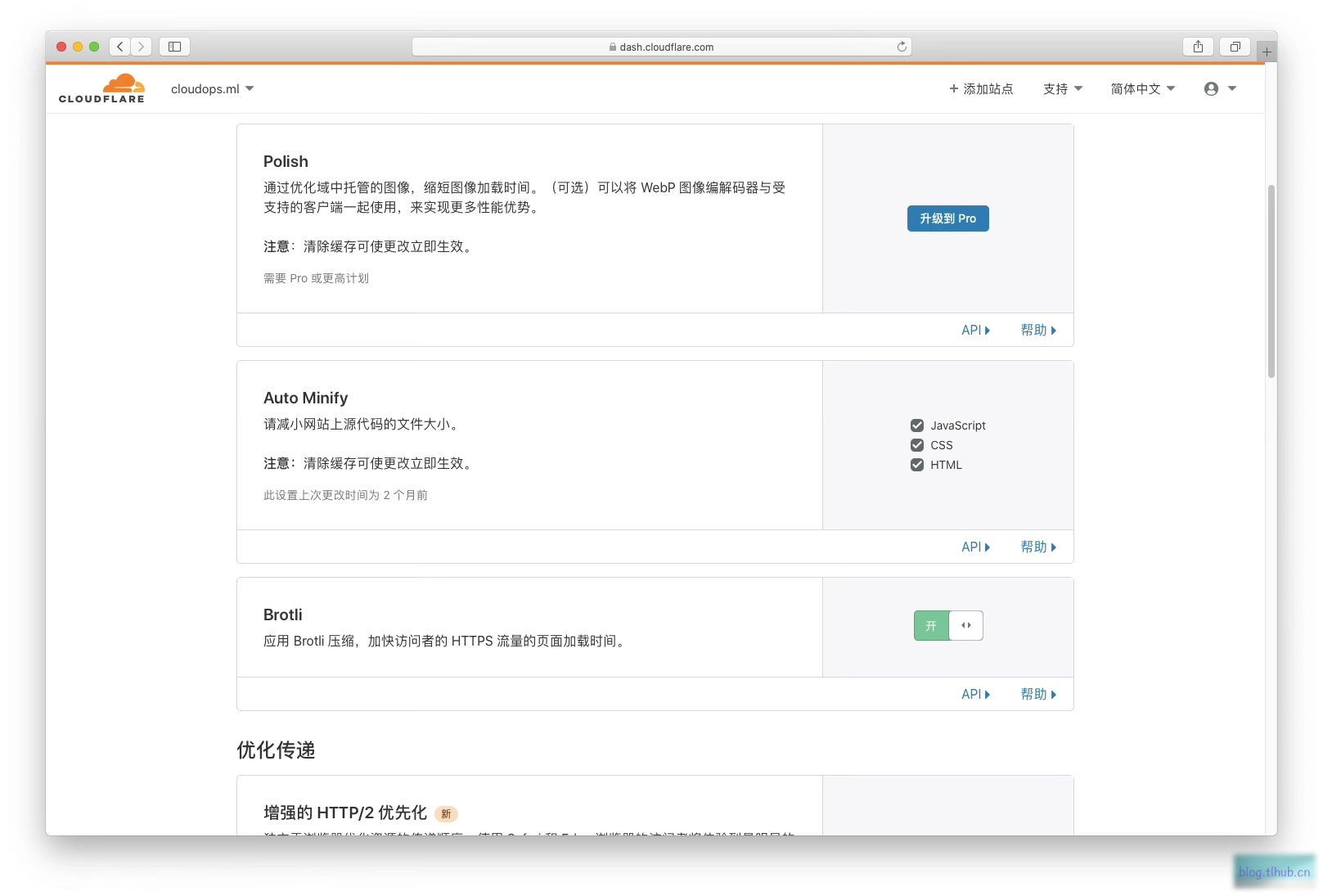Click 增强的 HTTP/2 优先化 heading
This screenshot has width=1323, height=896.
click(x=344, y=813)
